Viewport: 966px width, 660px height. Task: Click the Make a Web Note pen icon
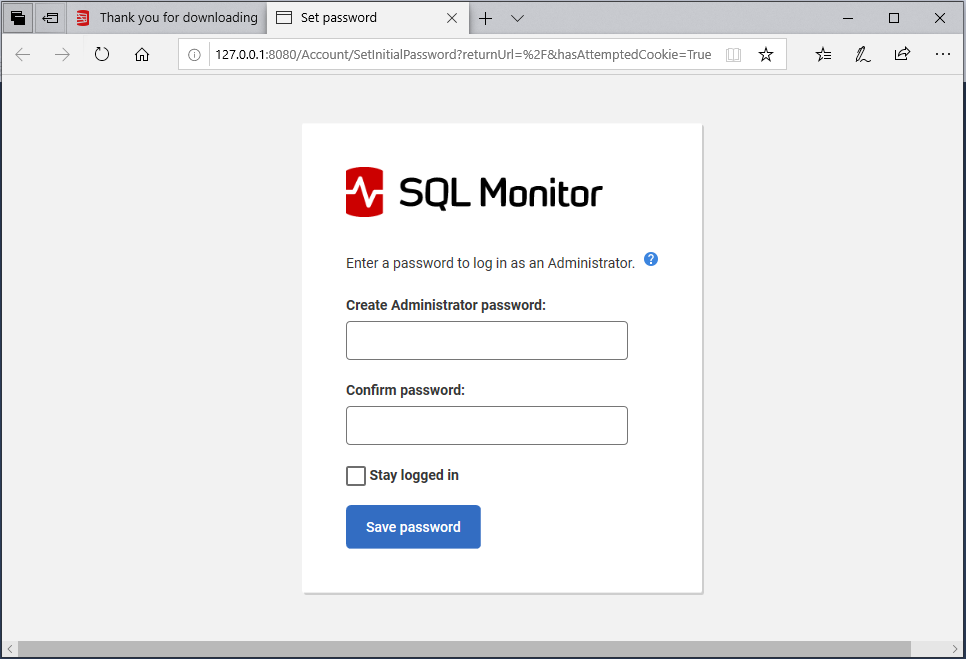(862, 54)
